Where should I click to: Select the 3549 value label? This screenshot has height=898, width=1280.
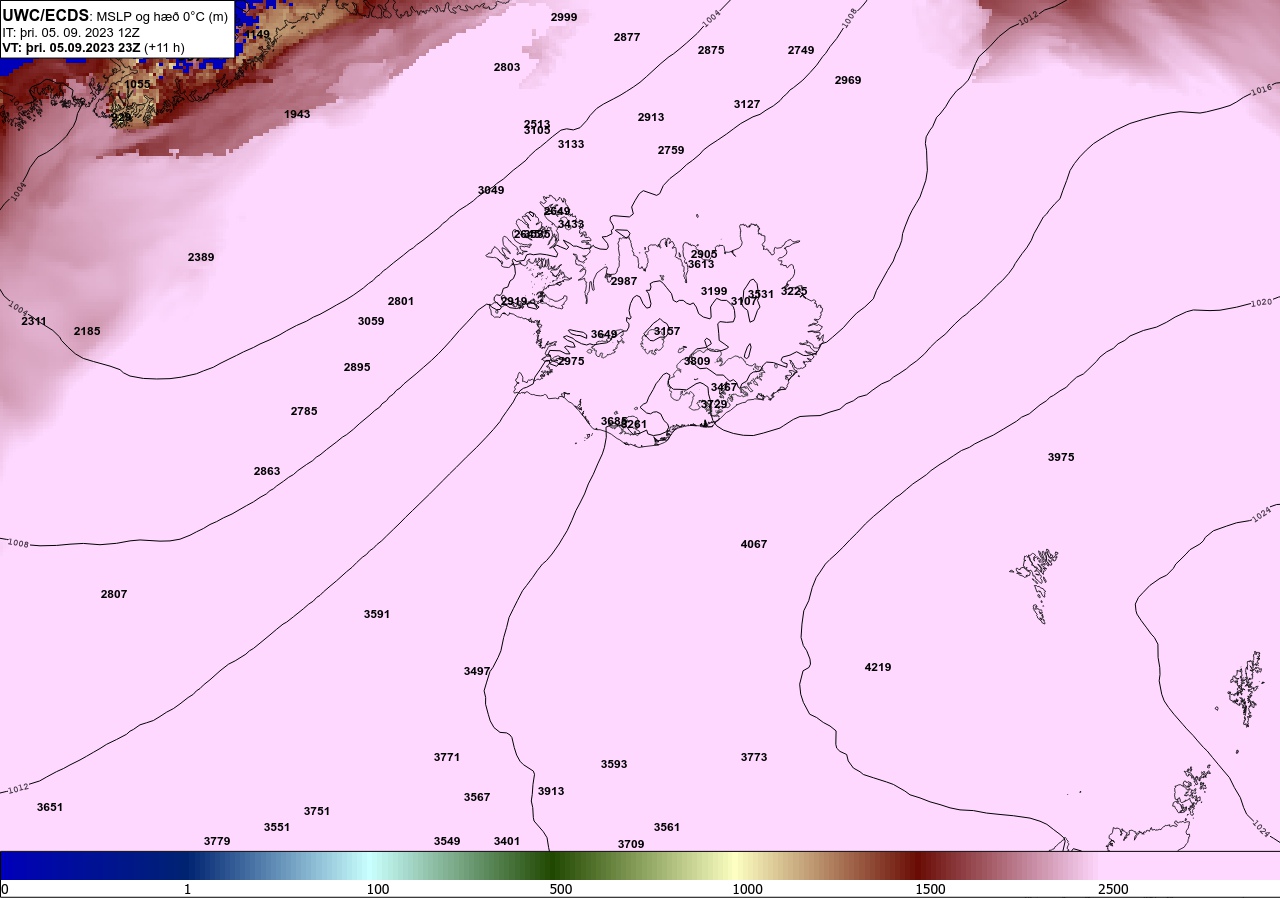(447, 841)
